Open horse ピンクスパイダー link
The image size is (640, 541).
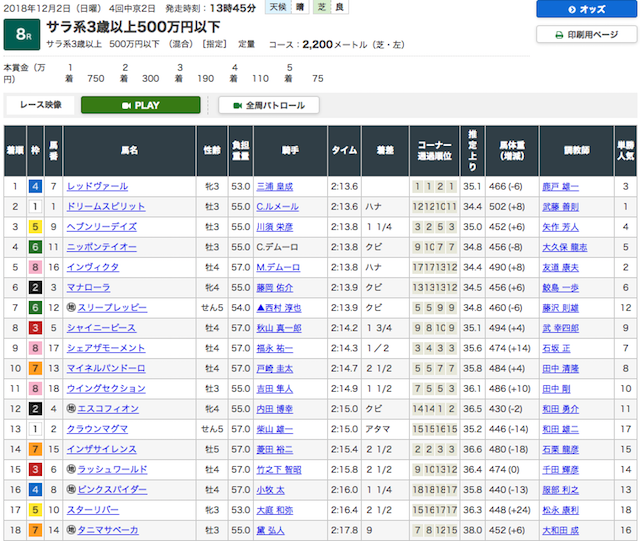point(112,490)
